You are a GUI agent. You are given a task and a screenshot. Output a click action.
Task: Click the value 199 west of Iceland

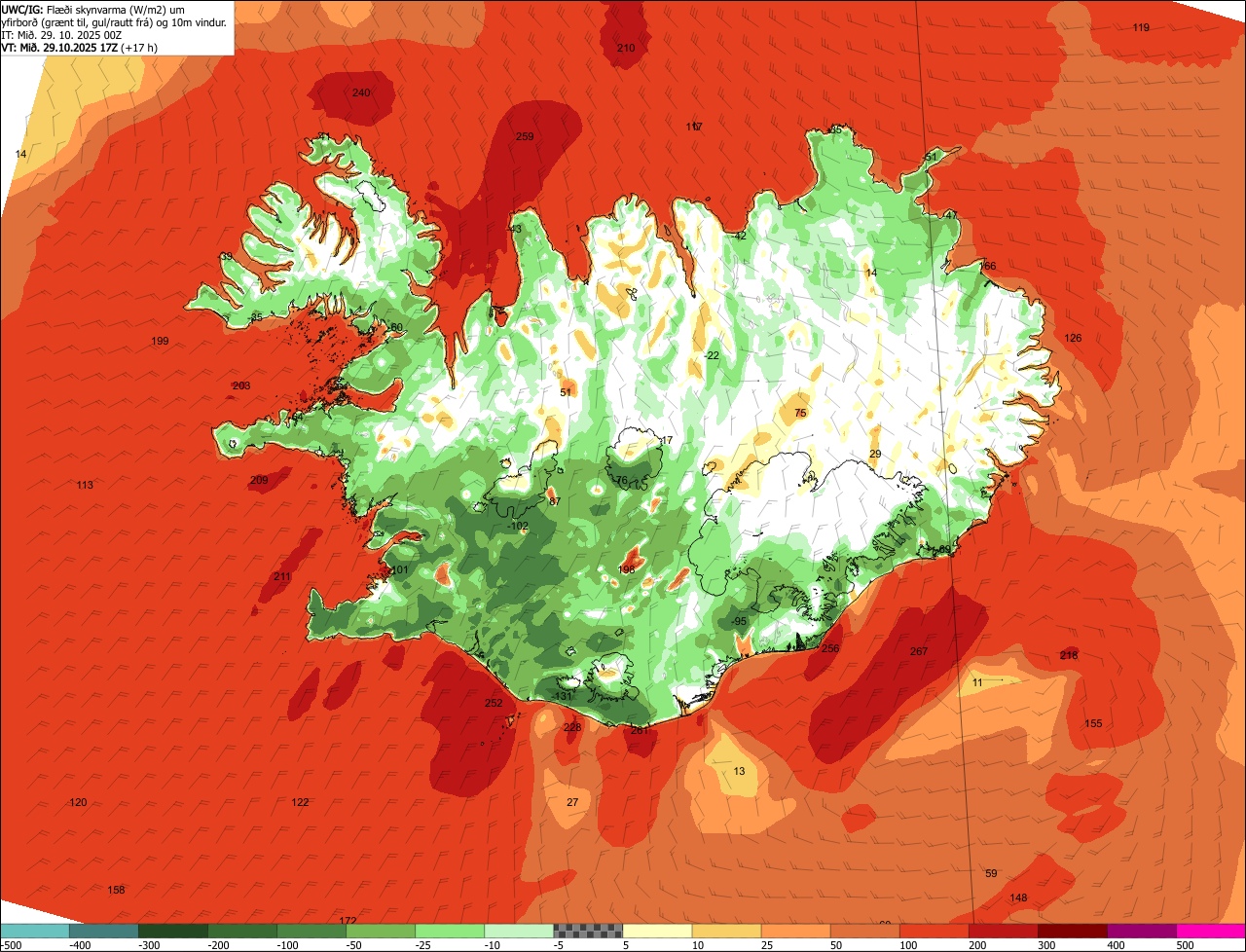point(161,341)
